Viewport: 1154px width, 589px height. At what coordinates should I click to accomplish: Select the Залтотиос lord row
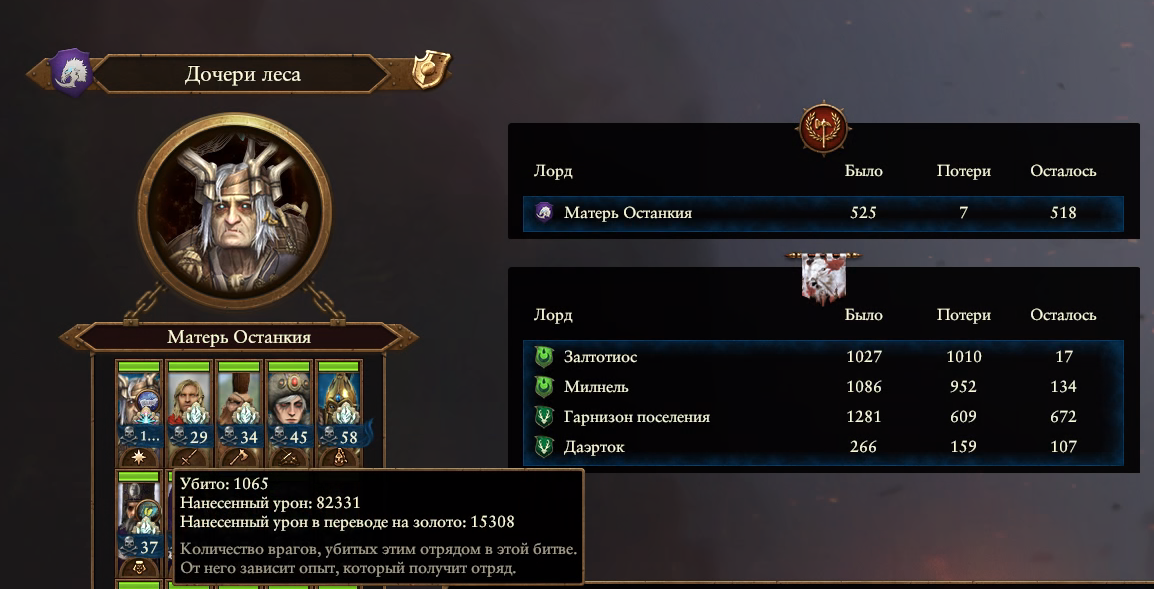[823, 357]
